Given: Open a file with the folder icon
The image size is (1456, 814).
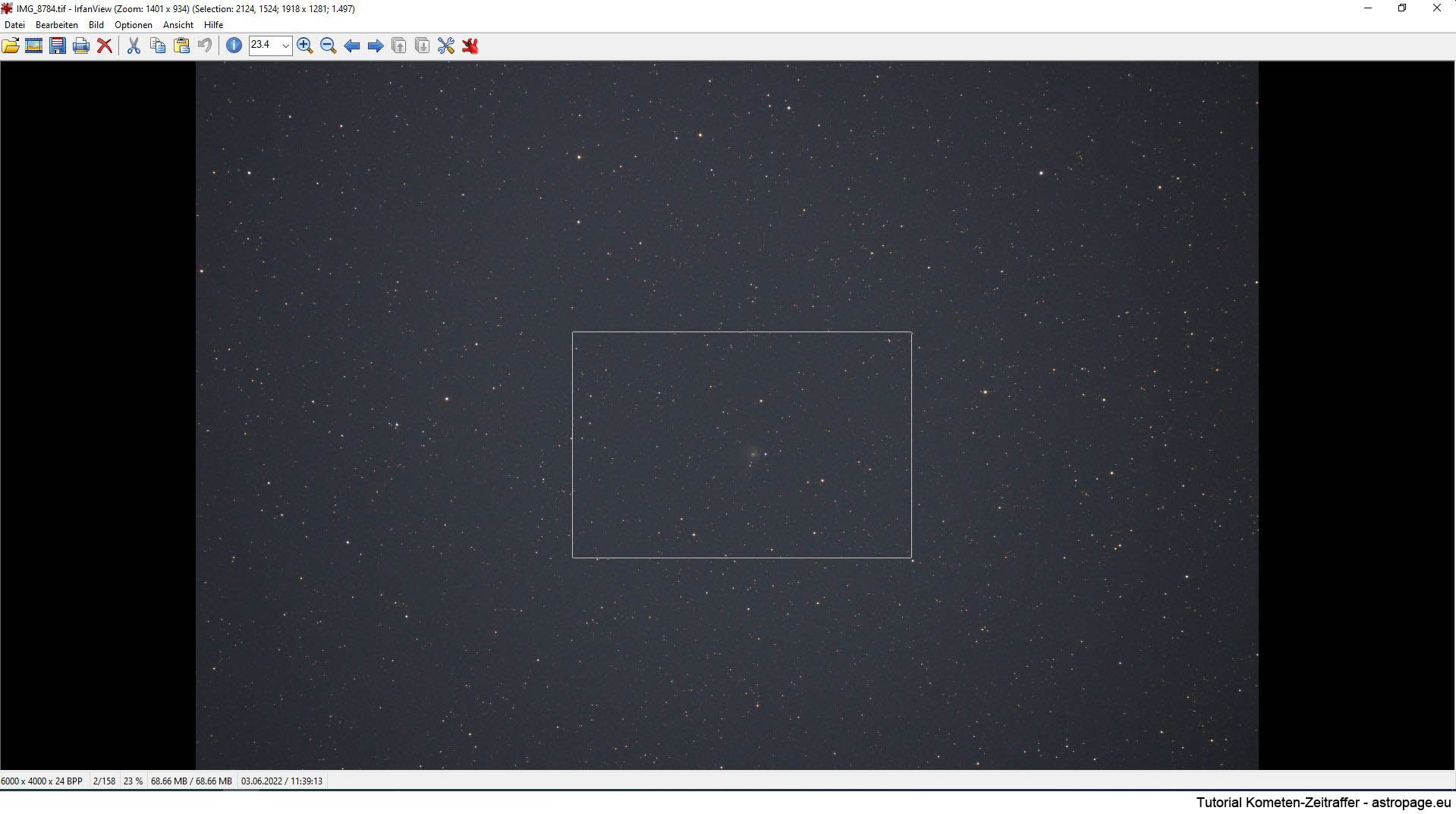Looking at the screenshot, I should pyautogui.click(x=11, y=46).
